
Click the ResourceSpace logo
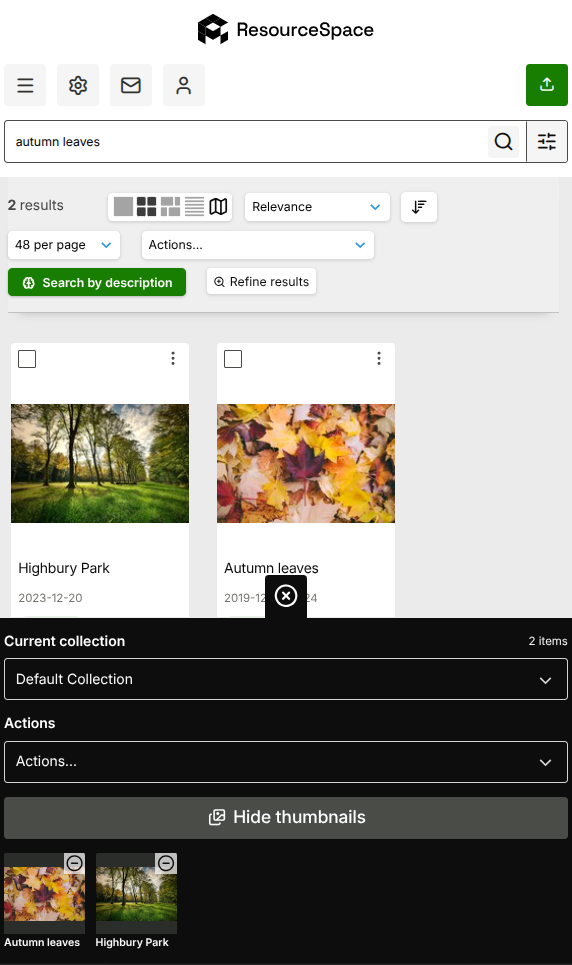coord(286,30)
